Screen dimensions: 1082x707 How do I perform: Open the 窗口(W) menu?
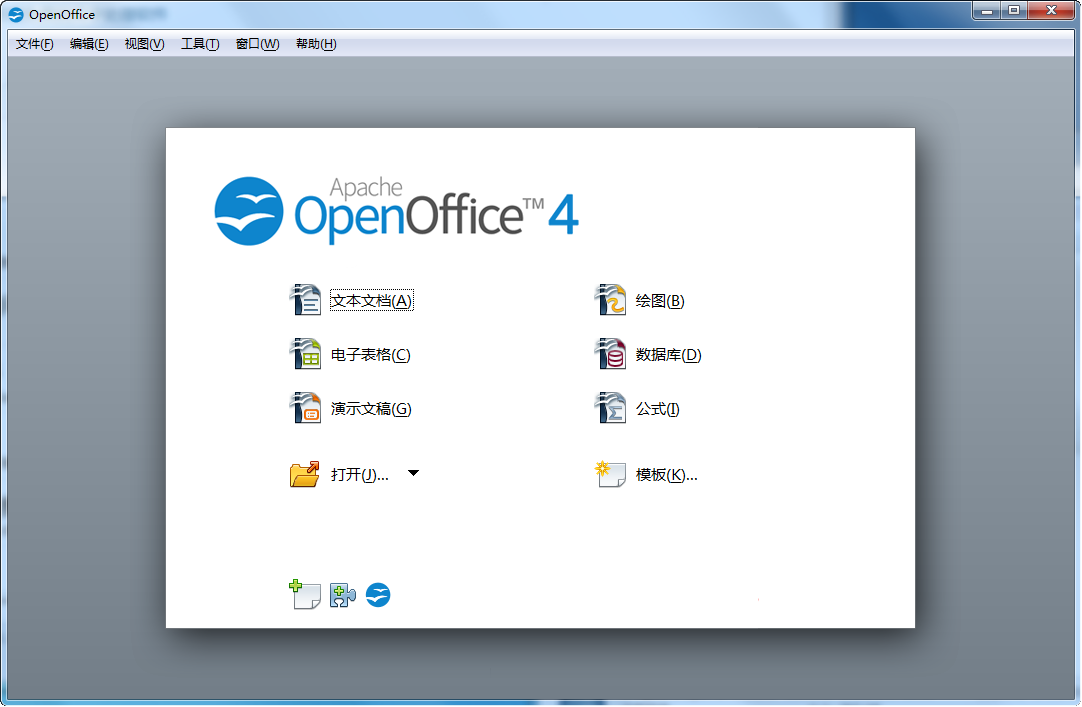tap(257, 44)
